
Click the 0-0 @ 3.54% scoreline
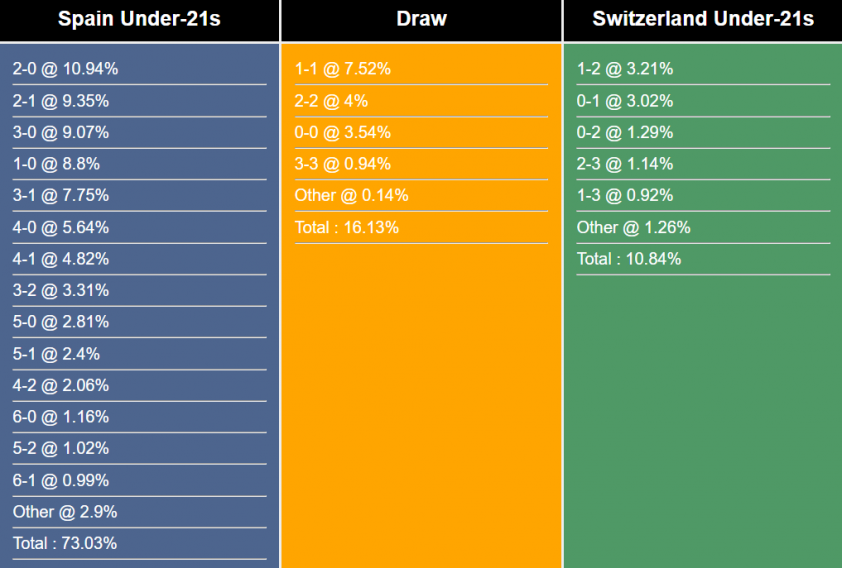(x=343, y=132)
